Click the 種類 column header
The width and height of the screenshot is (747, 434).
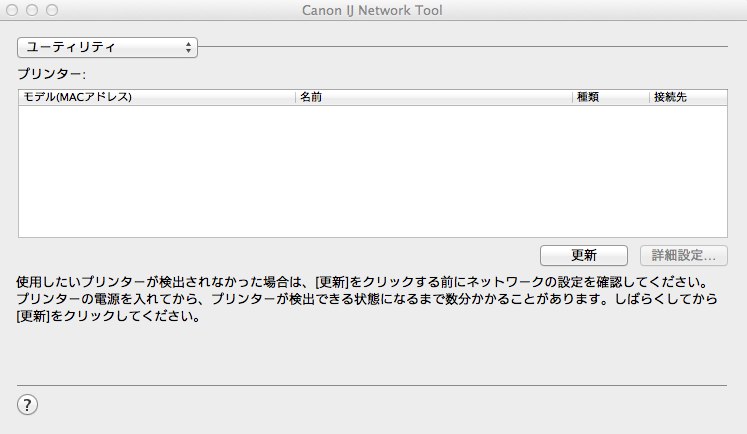(x=610, y=97)
